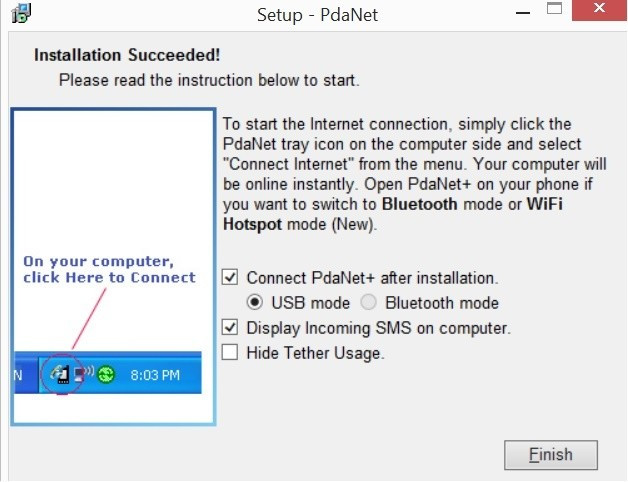Click the instruction paragraph about Connect Internet

pyautogui.click(x=415, y=174)
